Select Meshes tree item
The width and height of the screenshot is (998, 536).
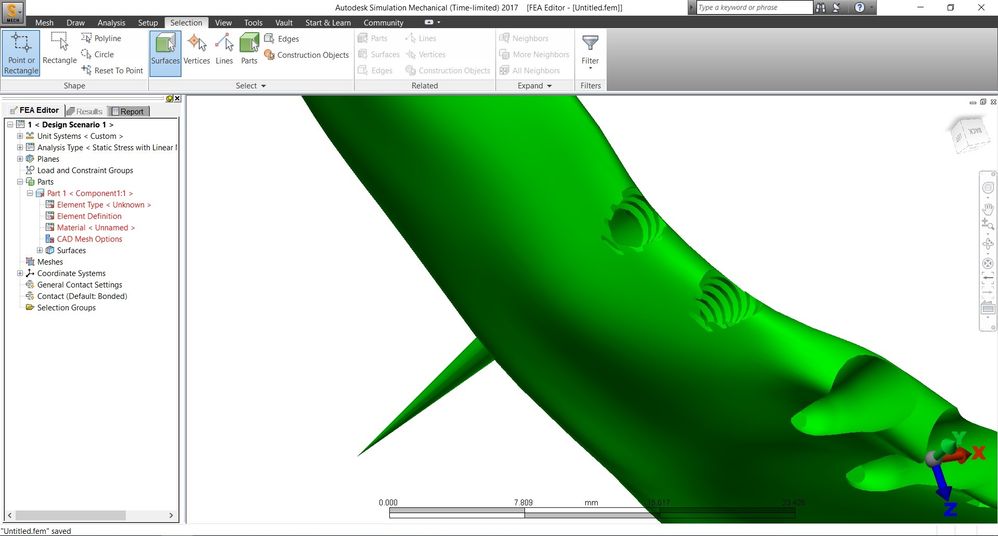tap(50, 262)
